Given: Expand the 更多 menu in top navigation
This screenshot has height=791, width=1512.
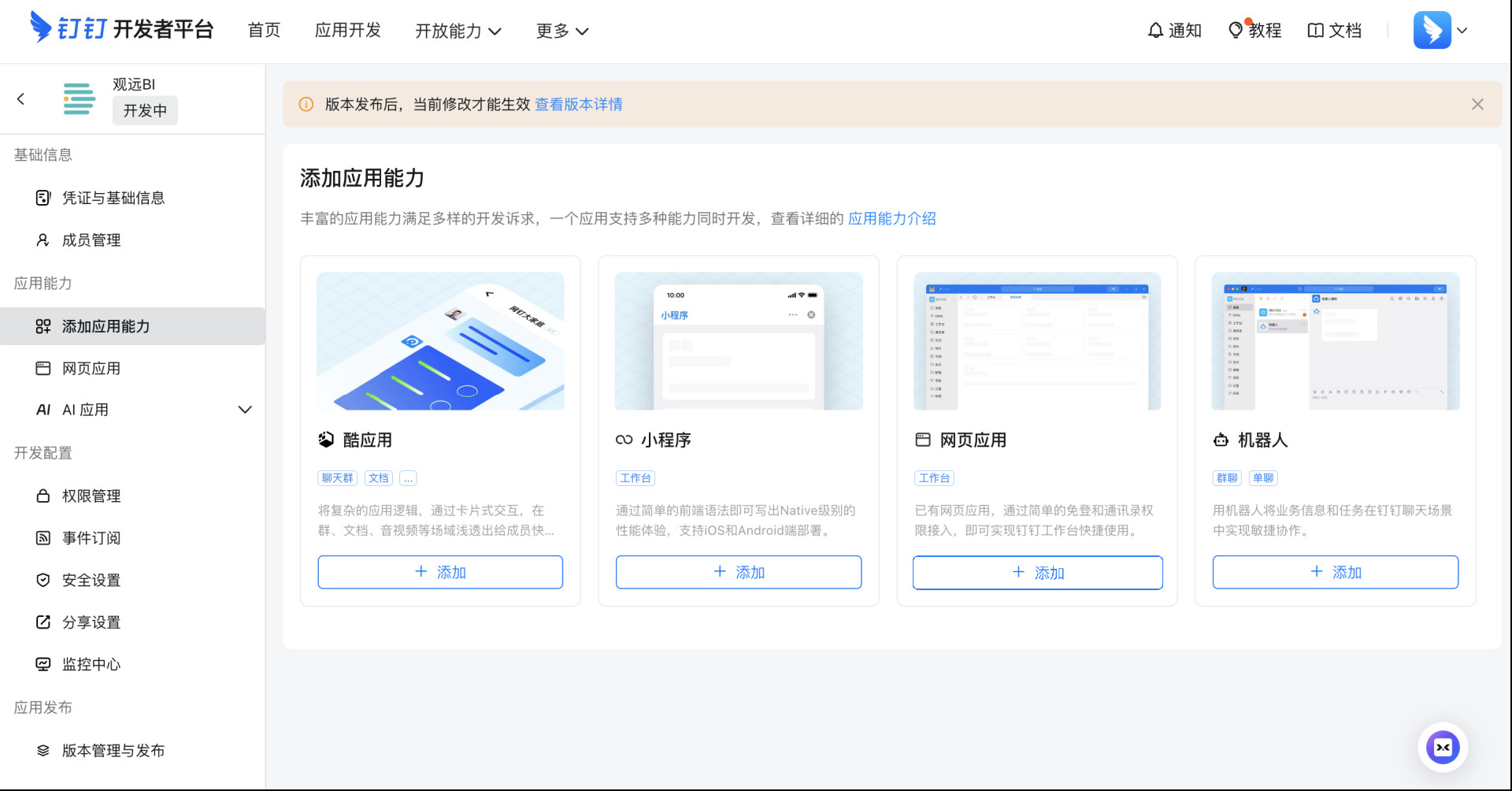Looking at the screenshot, I should click(x=561, y=31).
